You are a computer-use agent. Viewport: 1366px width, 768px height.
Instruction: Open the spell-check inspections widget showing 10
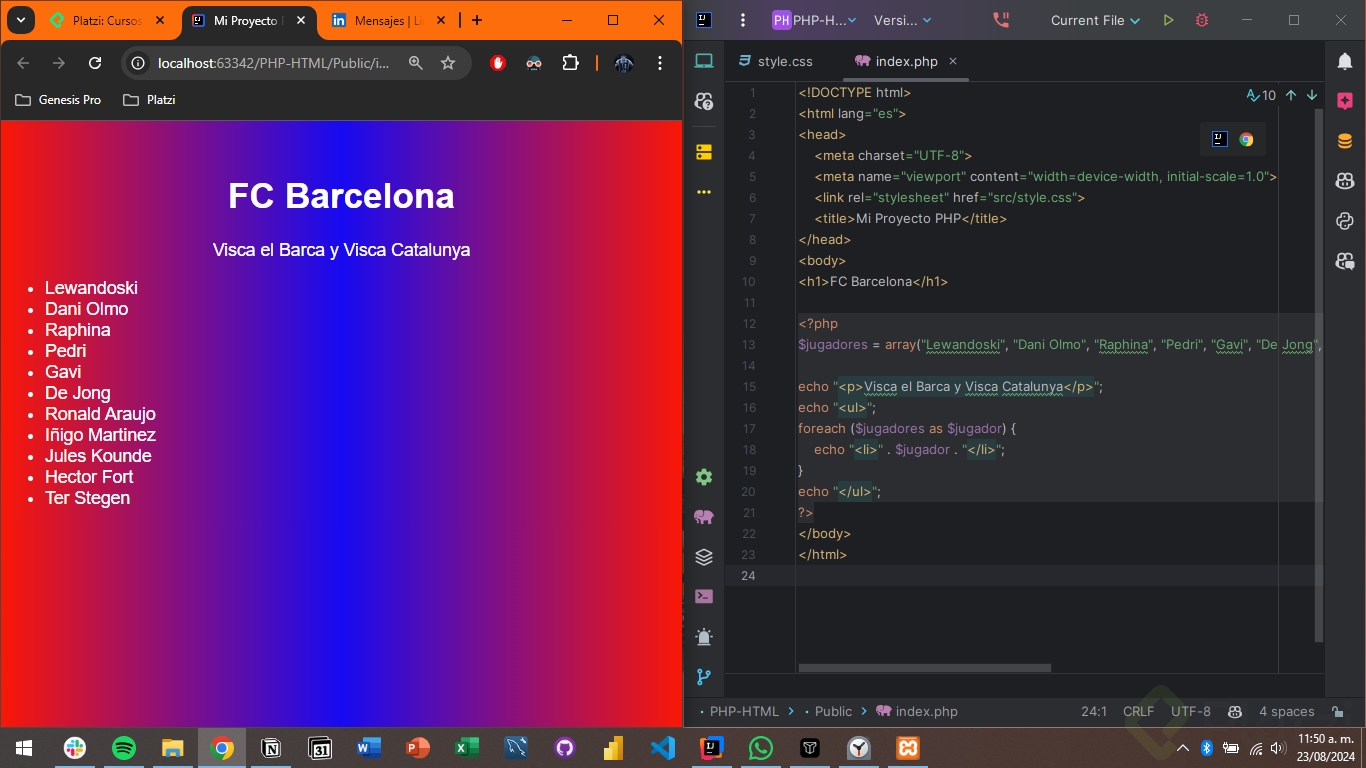(x=1261, y=96)
